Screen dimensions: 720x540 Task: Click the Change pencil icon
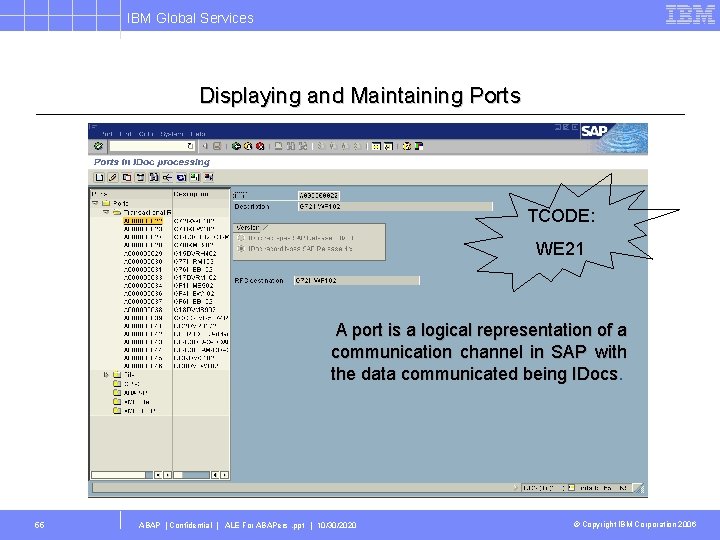coord(112,177)
